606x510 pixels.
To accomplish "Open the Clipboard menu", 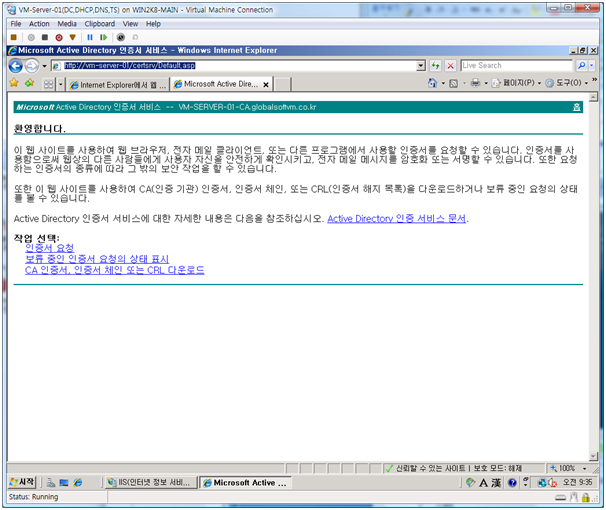I will point(100,24).
